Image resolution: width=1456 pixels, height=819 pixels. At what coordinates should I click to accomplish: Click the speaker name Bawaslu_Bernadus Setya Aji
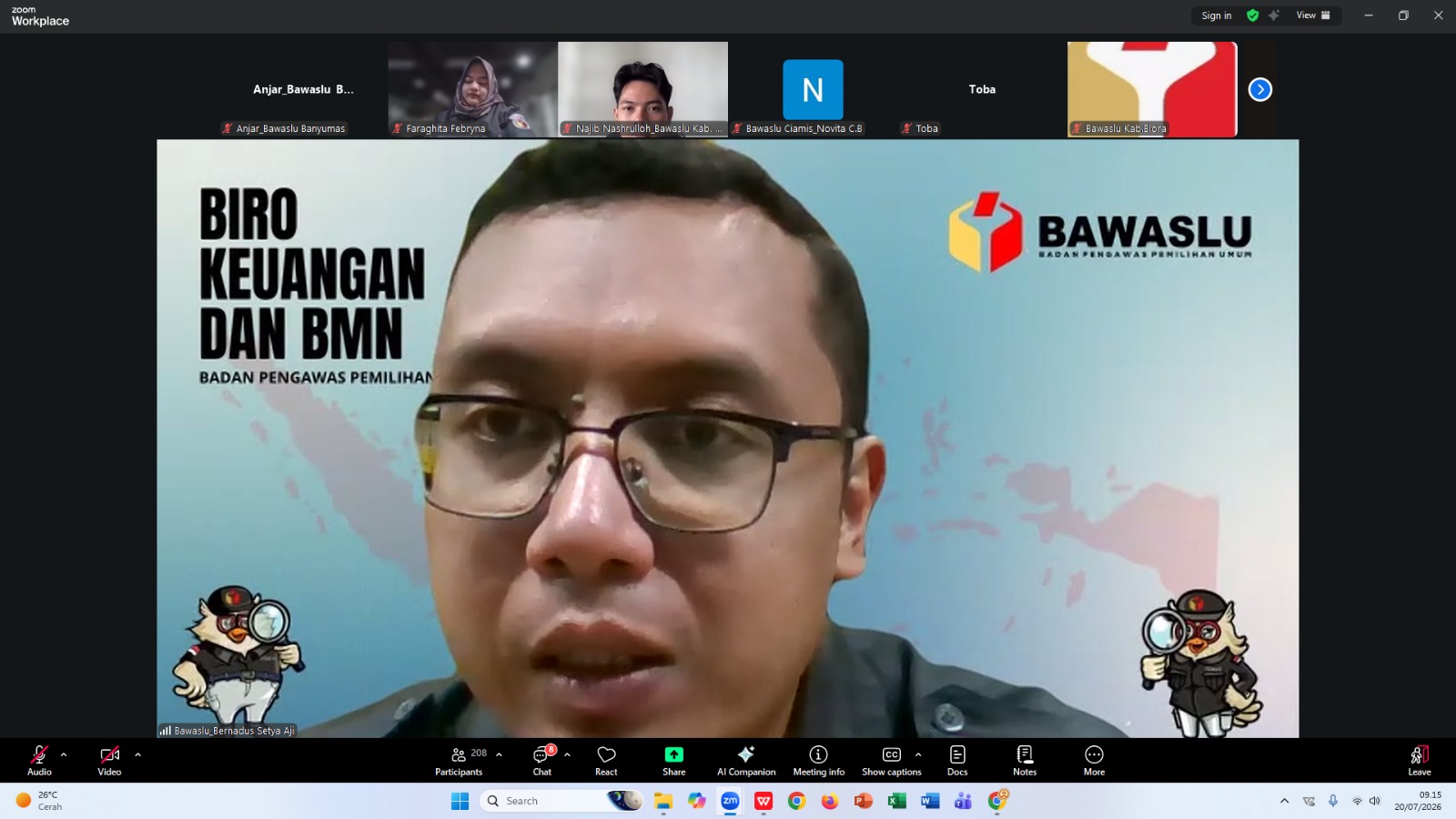[x=234, y=731]
